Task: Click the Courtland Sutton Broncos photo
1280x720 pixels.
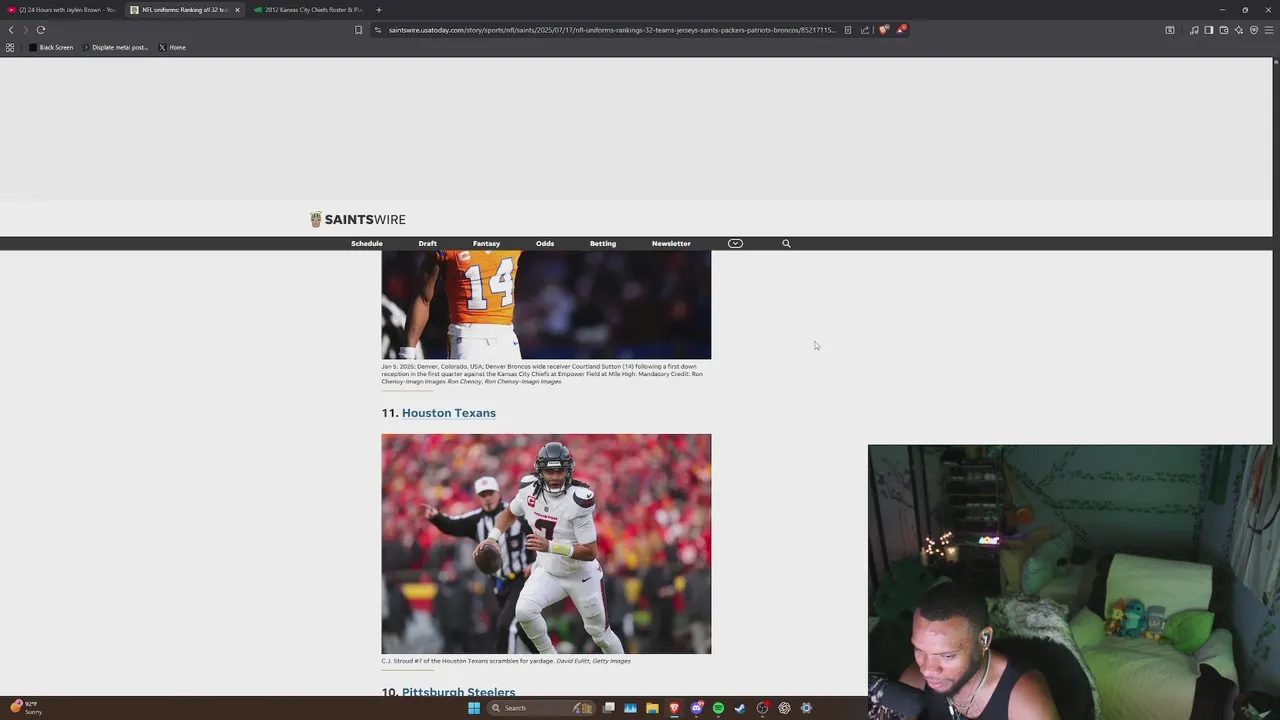Action: coord(546,305)
